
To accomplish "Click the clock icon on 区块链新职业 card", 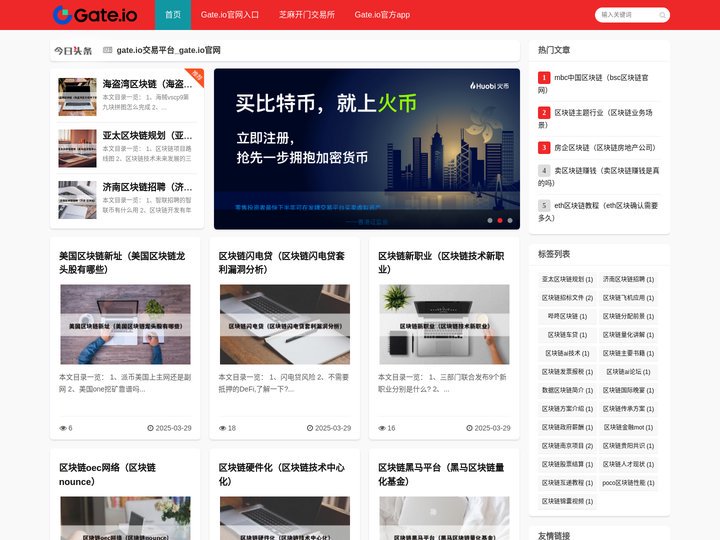I will click(x=469, y=428).
